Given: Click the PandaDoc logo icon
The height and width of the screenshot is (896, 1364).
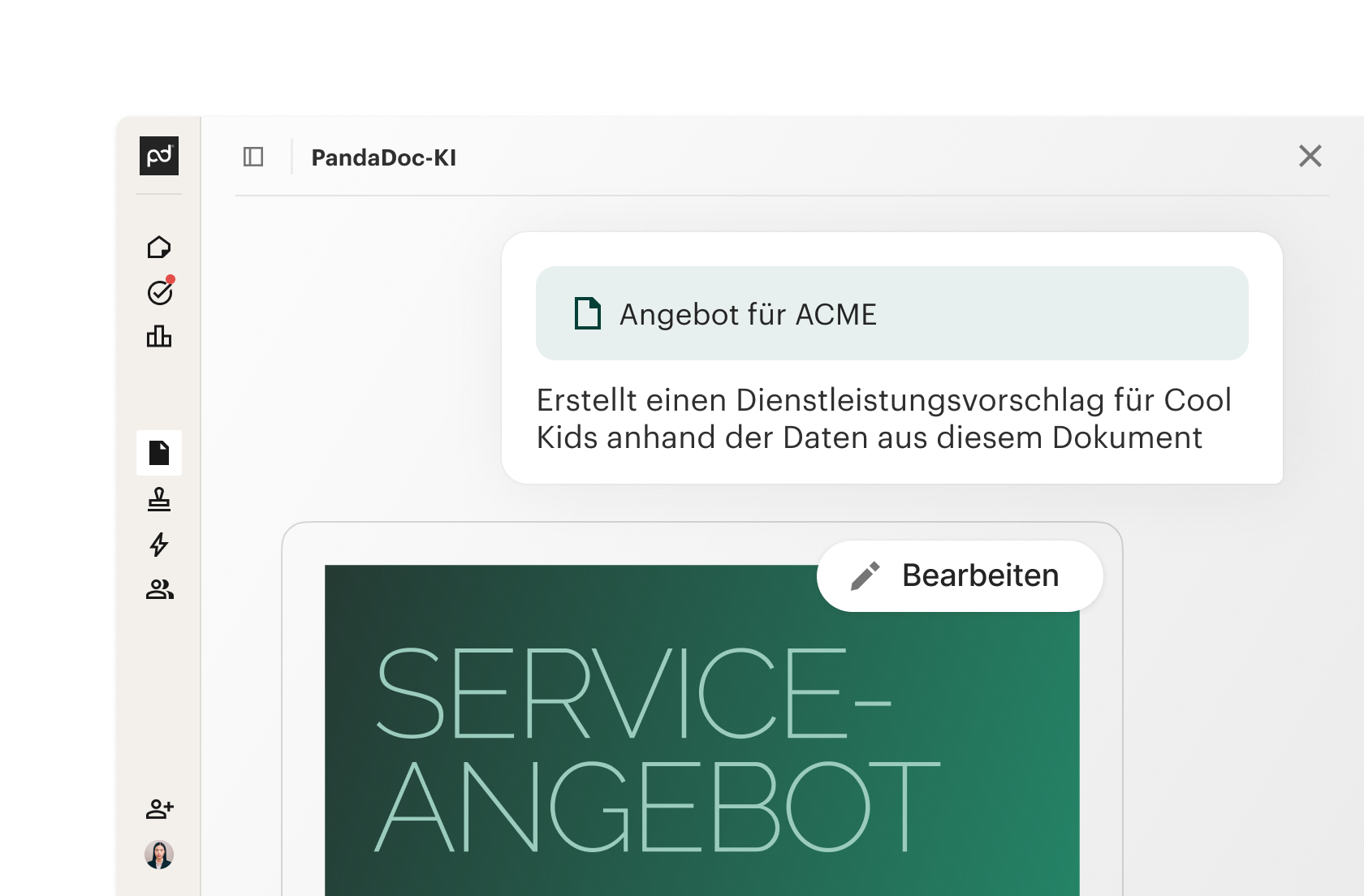Looking at the screenshot, I should point(159,156).
